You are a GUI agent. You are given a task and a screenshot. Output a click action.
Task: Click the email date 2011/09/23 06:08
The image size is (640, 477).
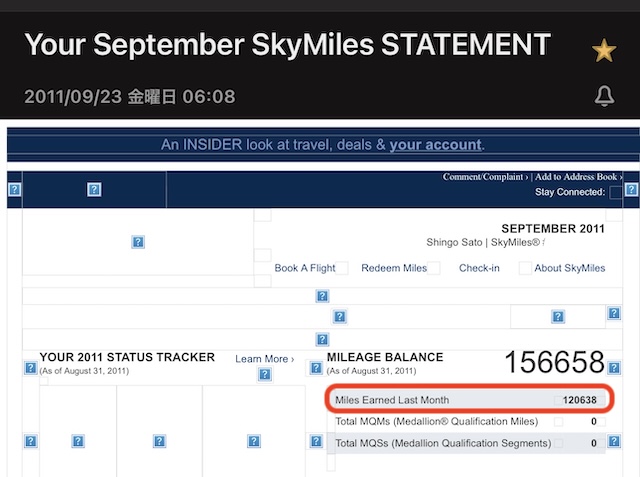coord(129,97)
